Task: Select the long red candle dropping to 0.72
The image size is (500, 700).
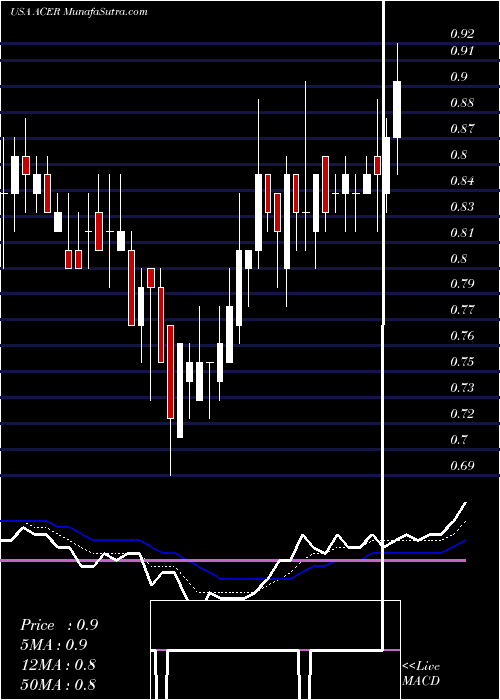Action: [x=170, y=372]
